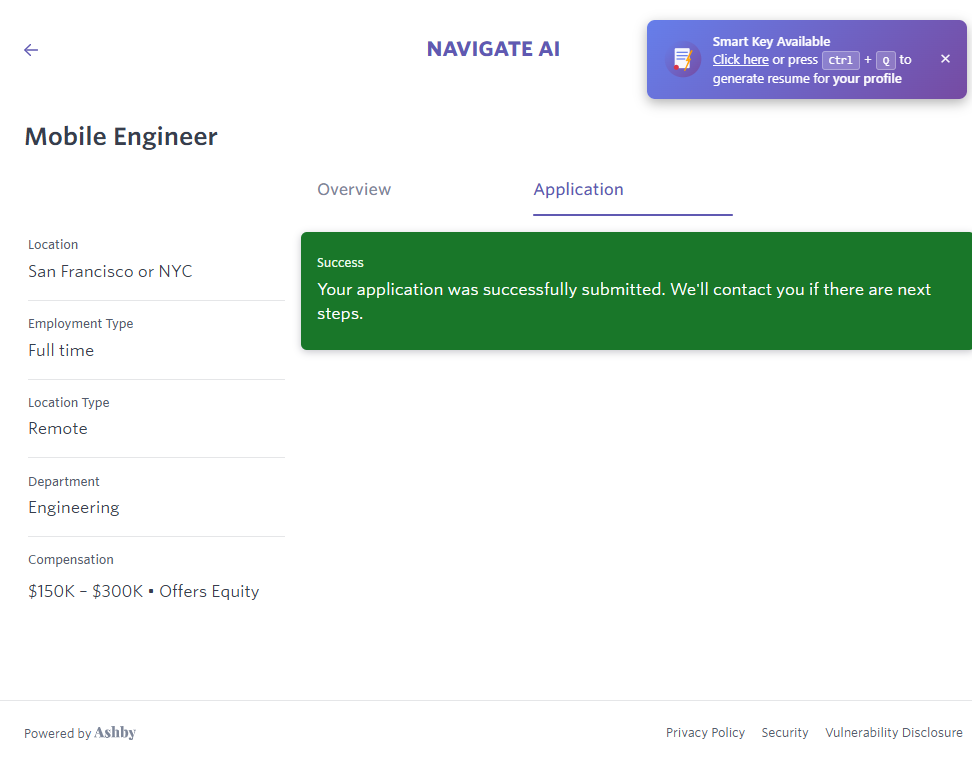Click the "Full time" employment type value

click(61, 351)
